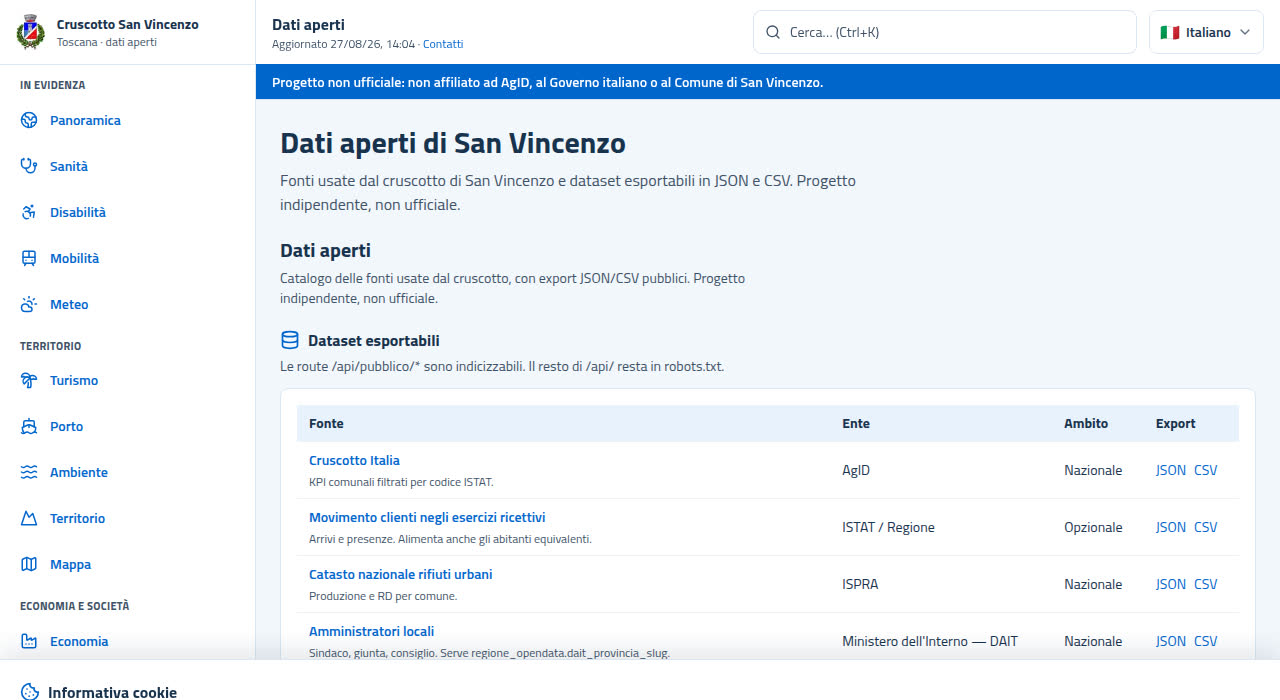Open the Contatti link in the header

click(x=443, y=44)
